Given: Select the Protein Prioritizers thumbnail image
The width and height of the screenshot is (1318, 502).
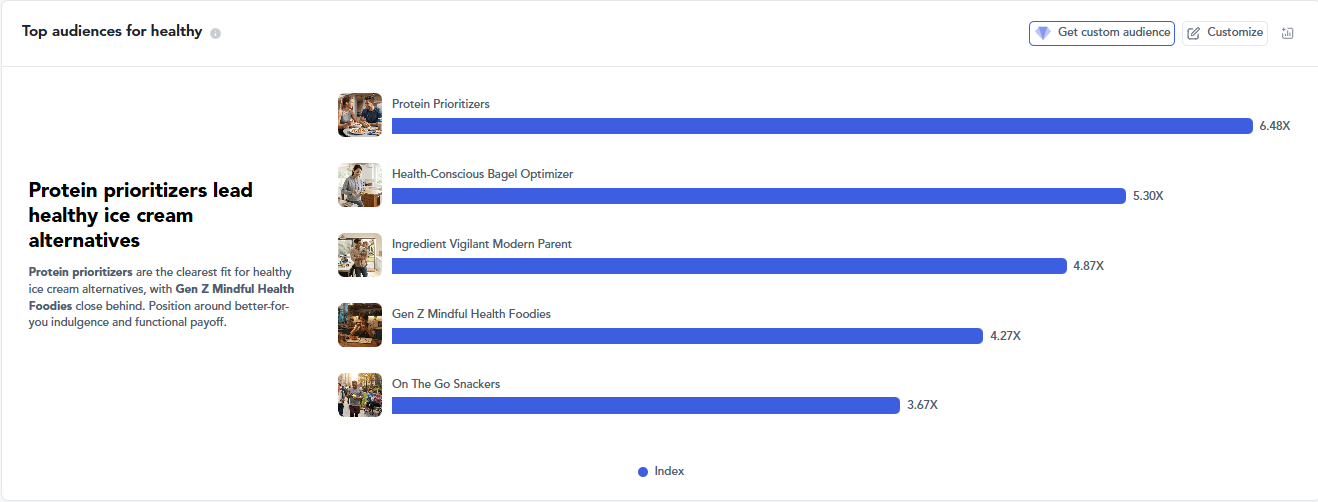Looking at the screenshot, I should point(360,115).
